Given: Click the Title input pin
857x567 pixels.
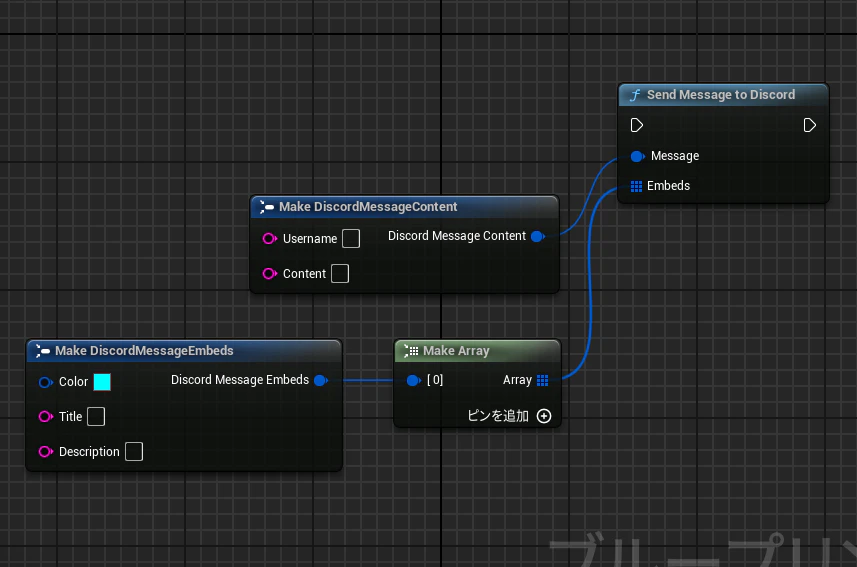Looking at the screenshot, I should pos(45,417).
